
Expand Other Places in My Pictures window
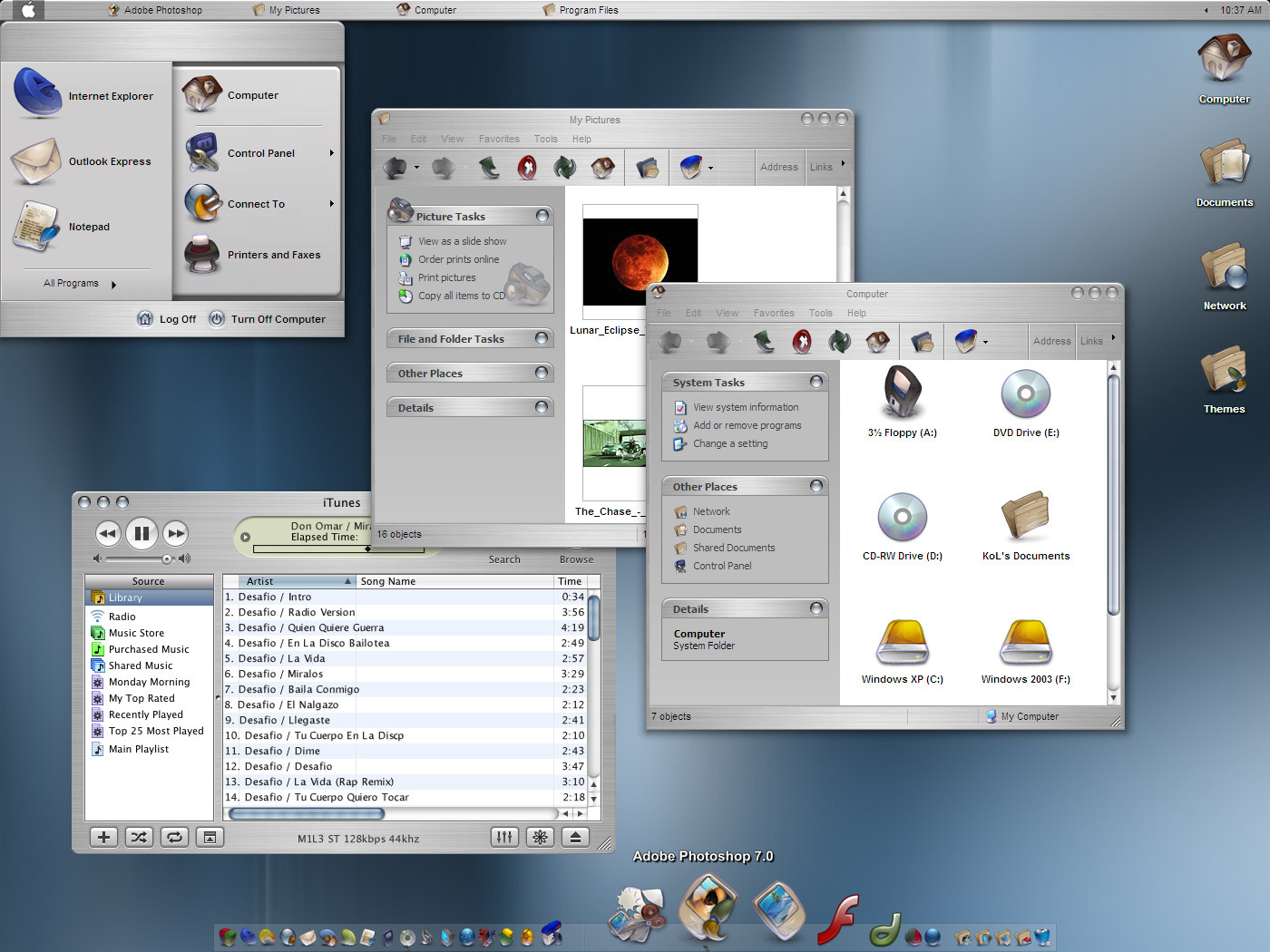pos(542,373)
